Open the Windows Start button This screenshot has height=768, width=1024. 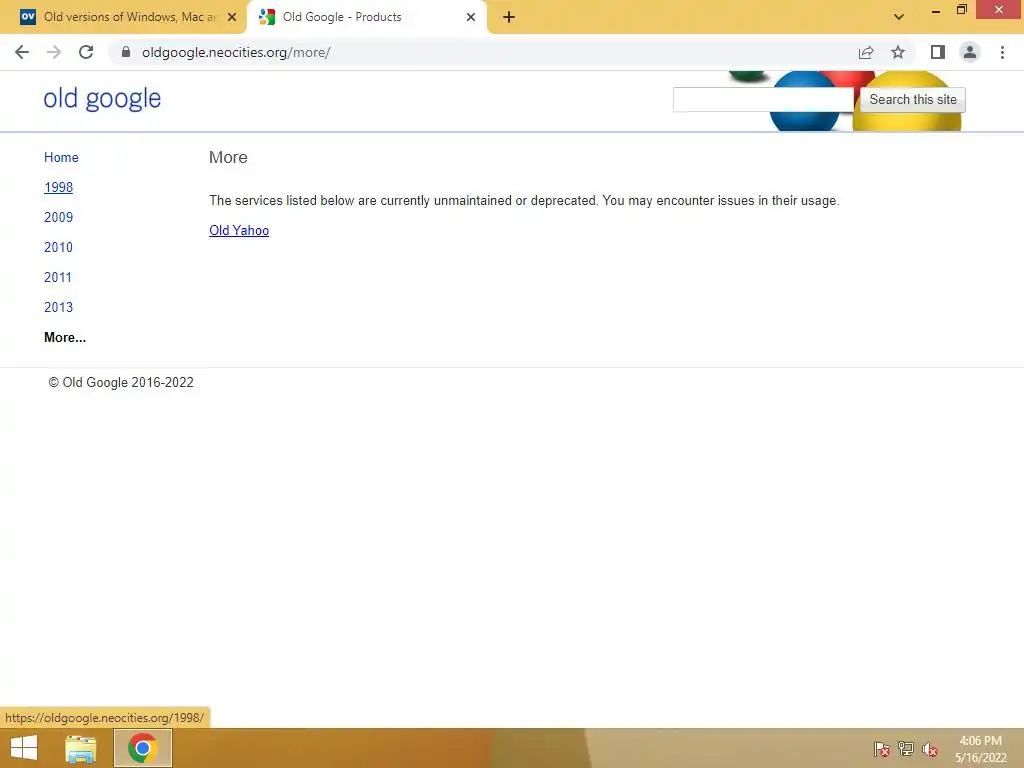pyautogui.click(x=24, y=748)
